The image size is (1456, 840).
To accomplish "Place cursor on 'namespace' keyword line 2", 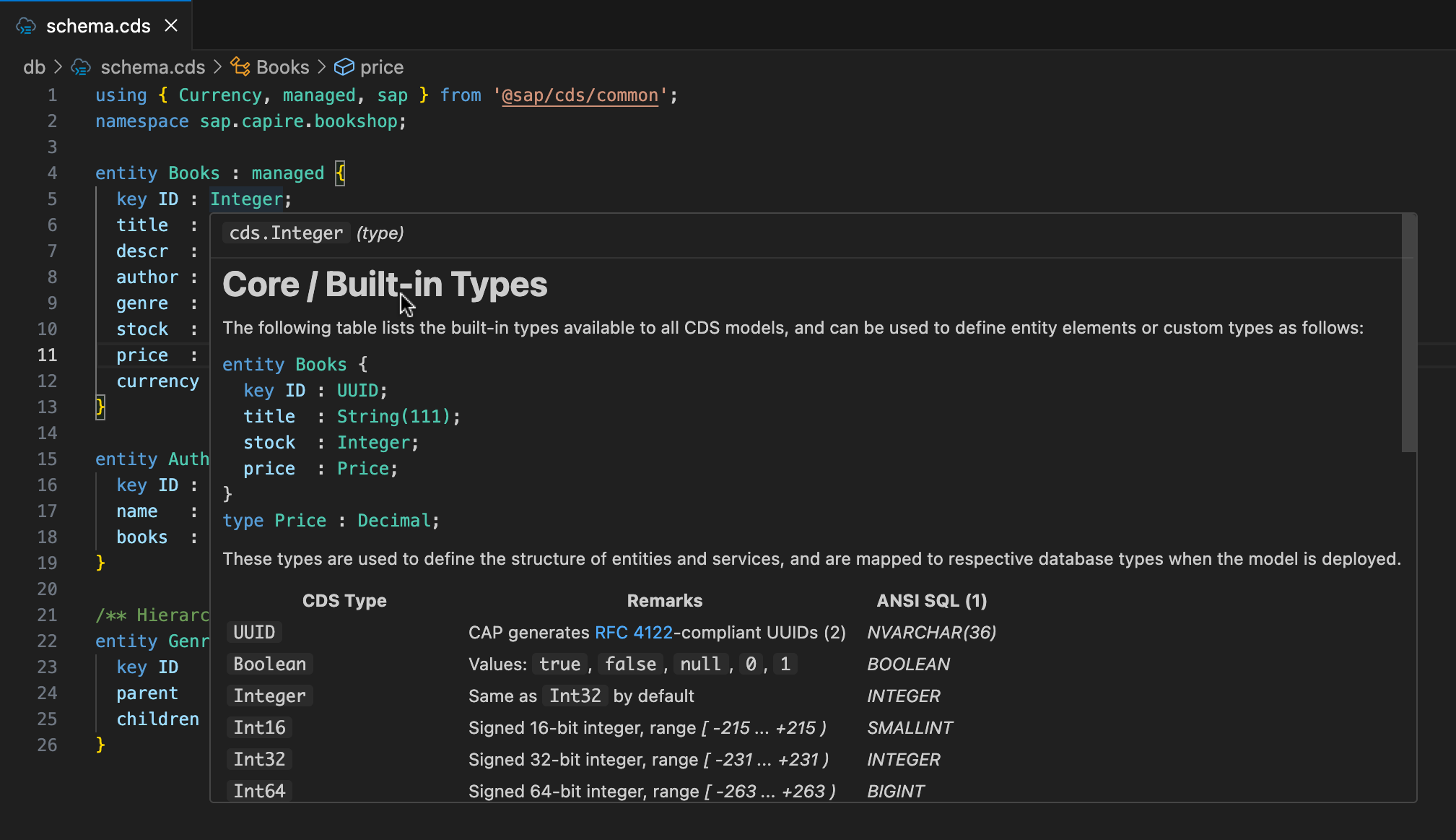I will [x=142, y=121].
